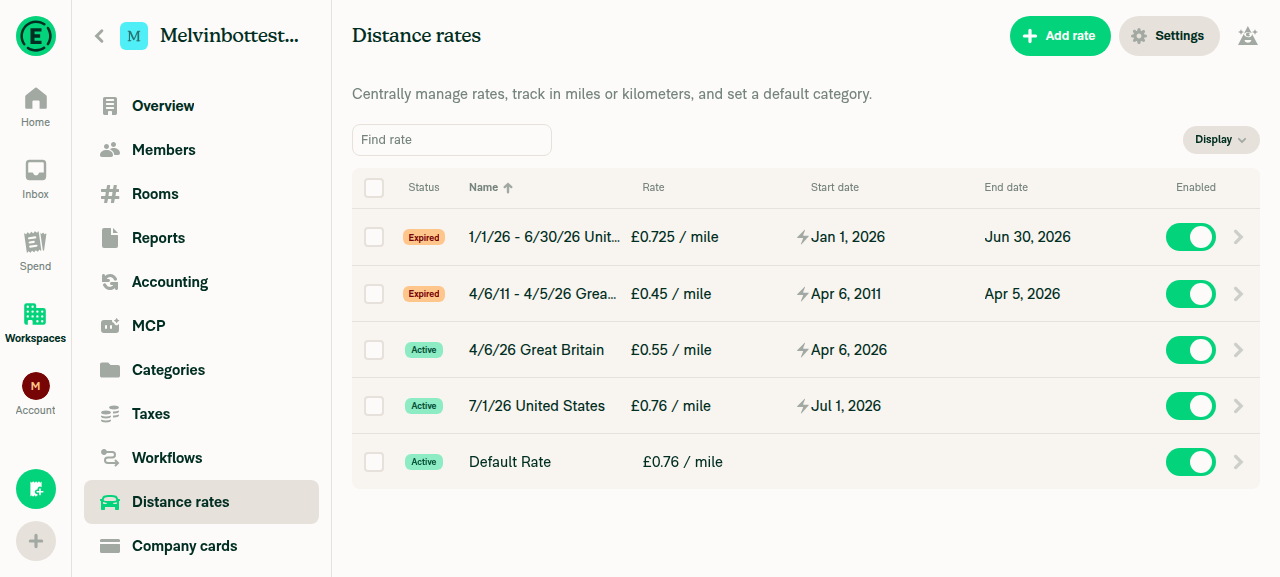Image resolution: width=1280 pixels, height=577 pixels.
Task: Check the 1/1/26 - 6/30/26 rate checkbox
Action: click(374, 237)
